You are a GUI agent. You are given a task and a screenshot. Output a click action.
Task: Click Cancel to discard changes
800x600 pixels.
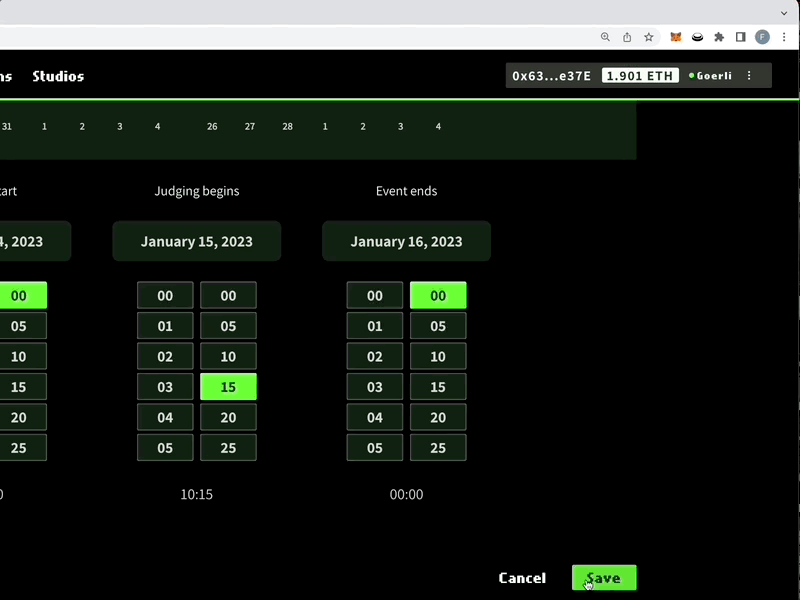click(x=522, y=578)
